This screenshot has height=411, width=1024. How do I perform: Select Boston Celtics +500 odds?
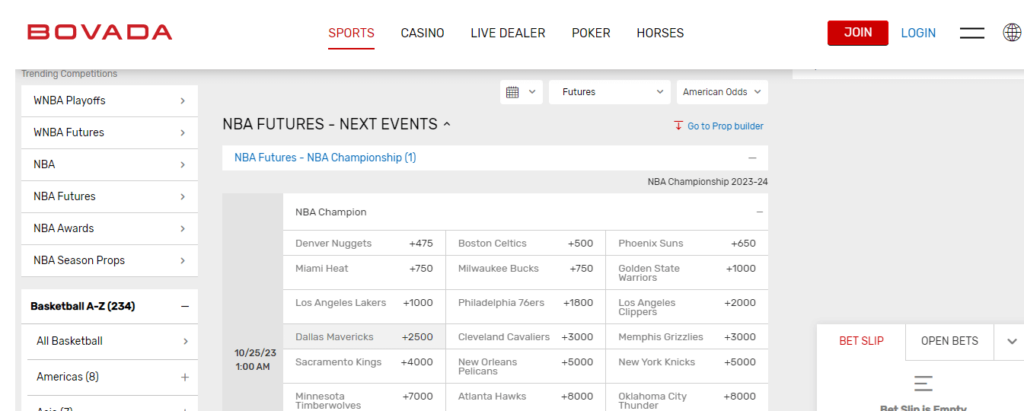pos(580,243)
